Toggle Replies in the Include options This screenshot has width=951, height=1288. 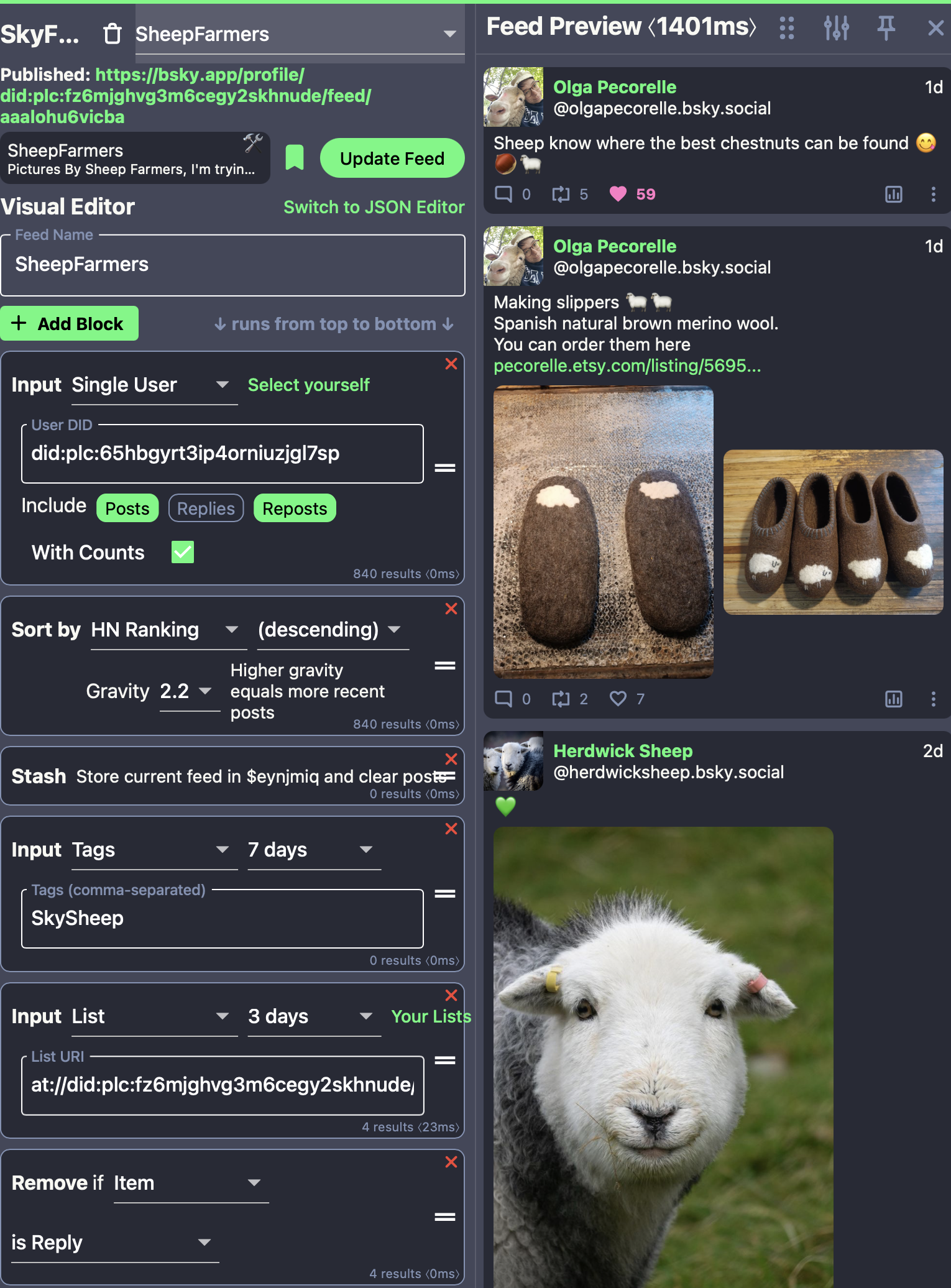[x=206, y=508]
